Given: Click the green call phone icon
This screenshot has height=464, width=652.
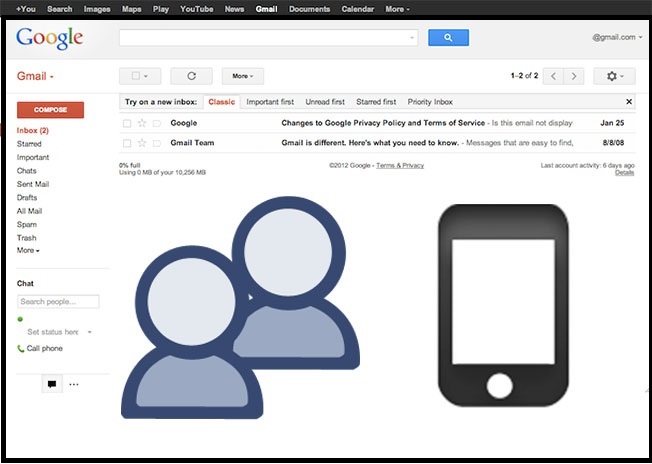Looking at the screenshot, I should pos(20,348).
